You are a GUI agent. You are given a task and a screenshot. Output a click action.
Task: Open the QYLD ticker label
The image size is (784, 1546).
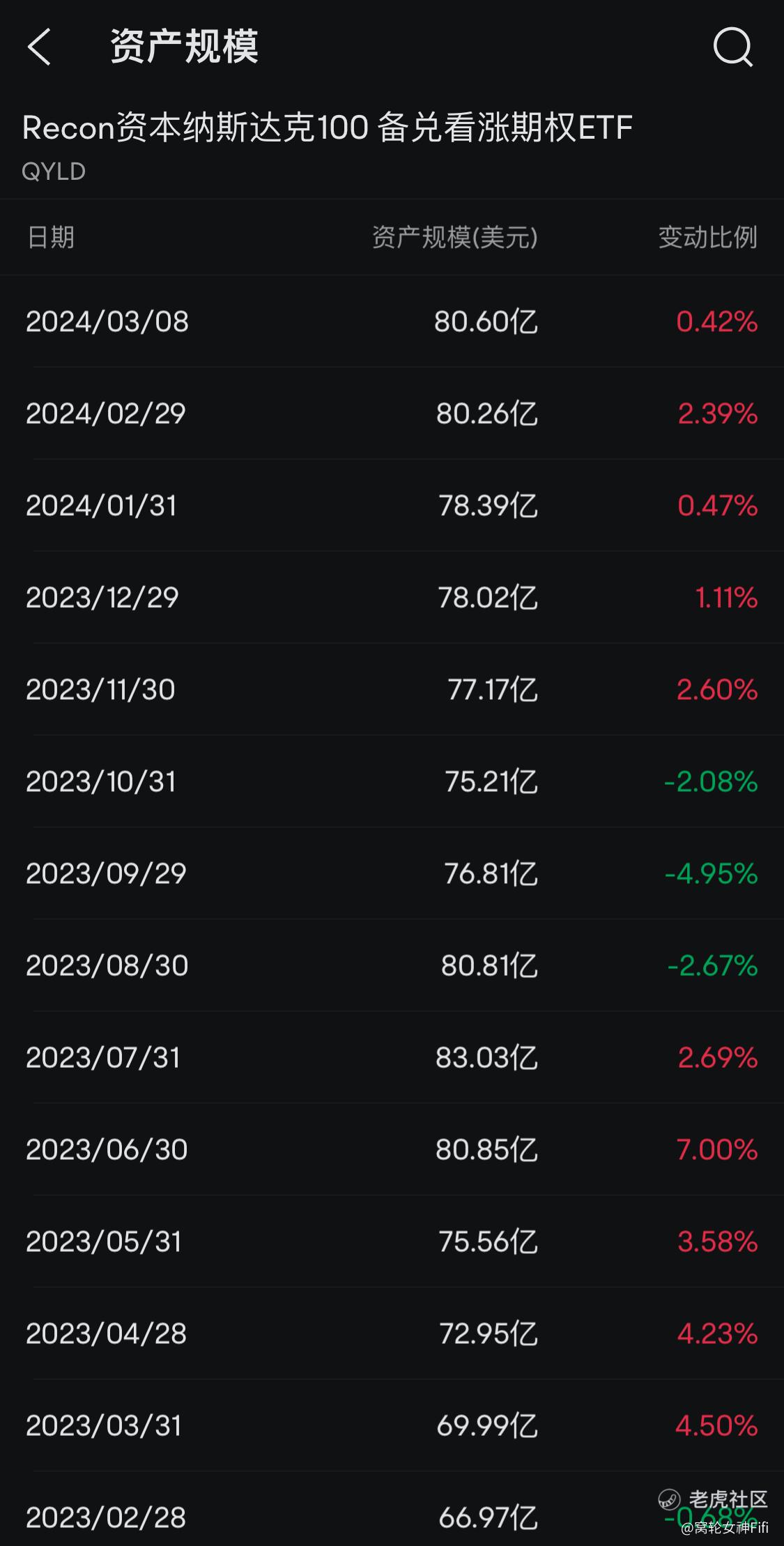click(x=54, y=171)
